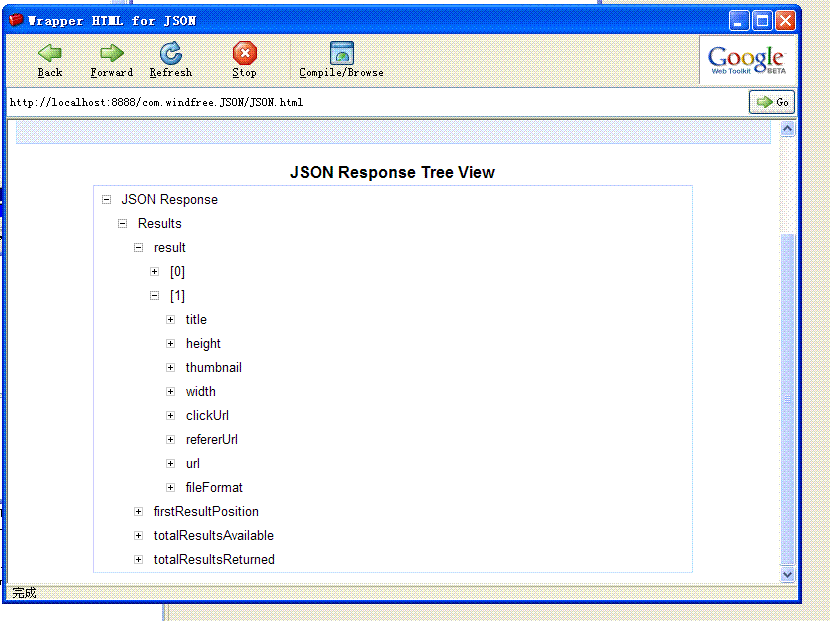Expand the refererUrl node
830x621 pixels.
170,439
